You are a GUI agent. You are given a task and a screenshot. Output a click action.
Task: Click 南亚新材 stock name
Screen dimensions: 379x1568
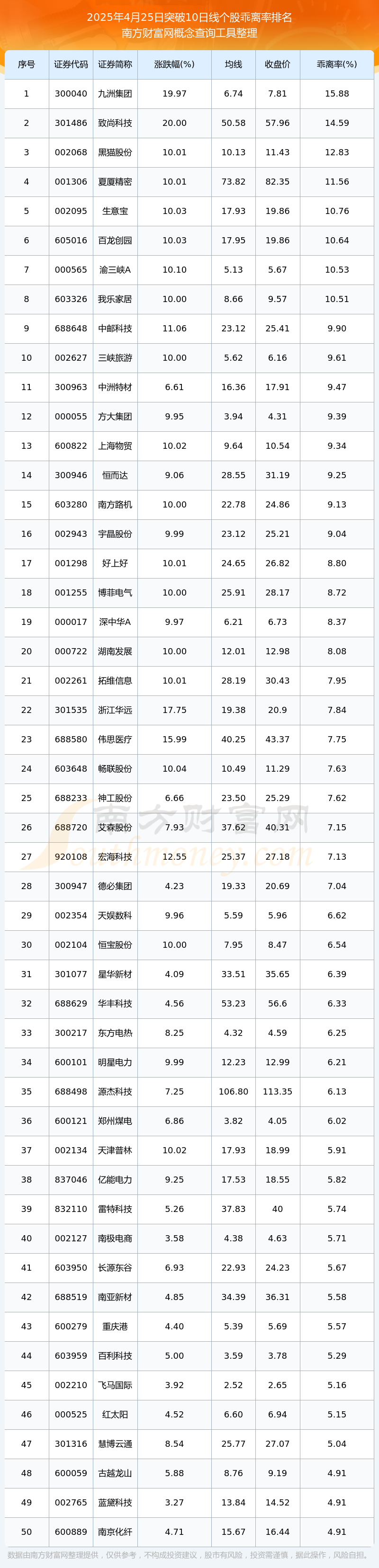point(115,1297)
